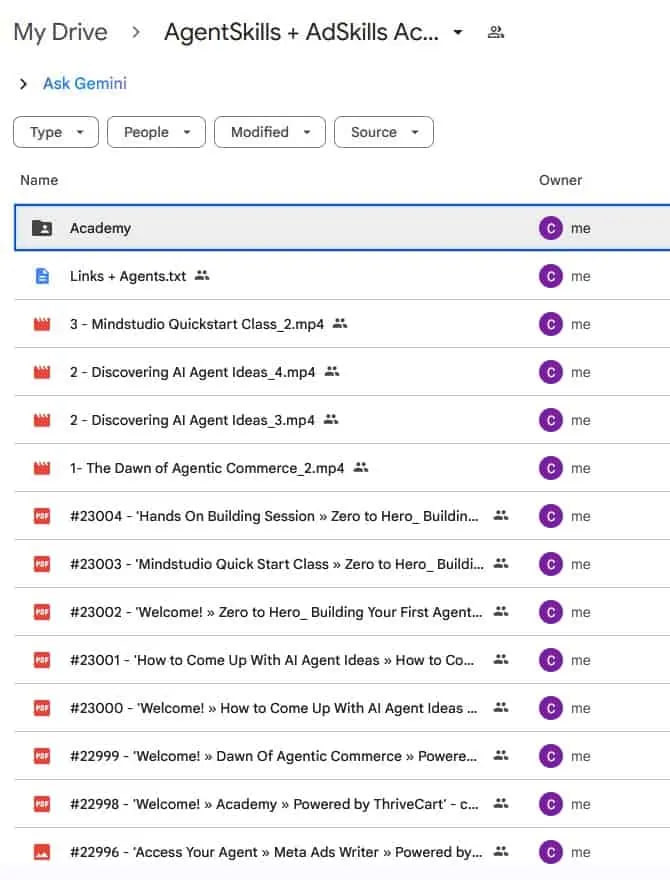Click the PDF icon for file #22998

41,804
